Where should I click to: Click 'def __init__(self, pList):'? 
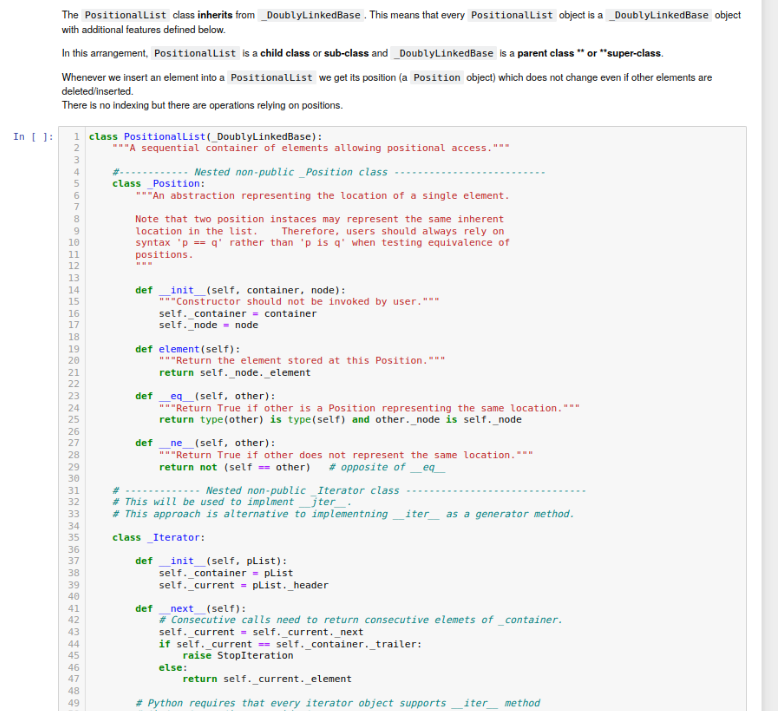pos(211,561)
